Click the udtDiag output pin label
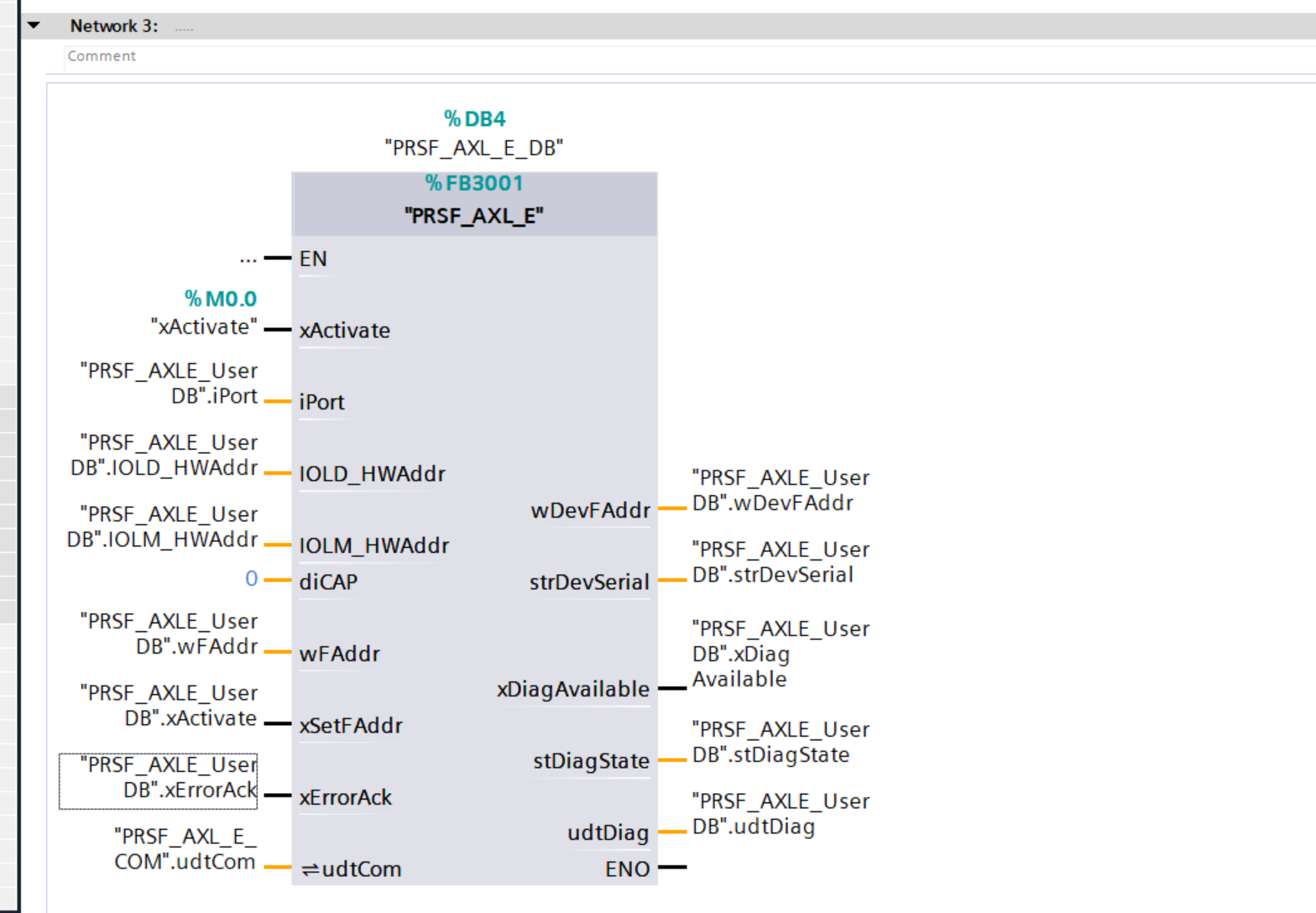 pos(608,832)
